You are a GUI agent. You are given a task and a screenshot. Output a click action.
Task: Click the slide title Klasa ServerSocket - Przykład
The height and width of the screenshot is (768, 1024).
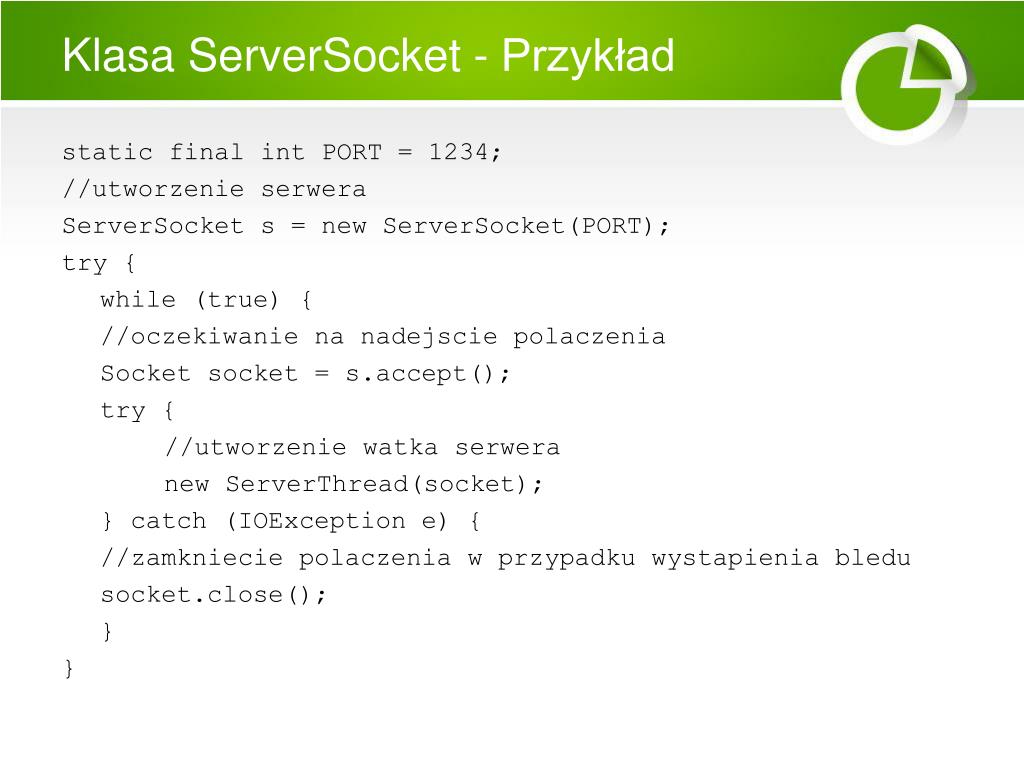click(x=368, y=56)
